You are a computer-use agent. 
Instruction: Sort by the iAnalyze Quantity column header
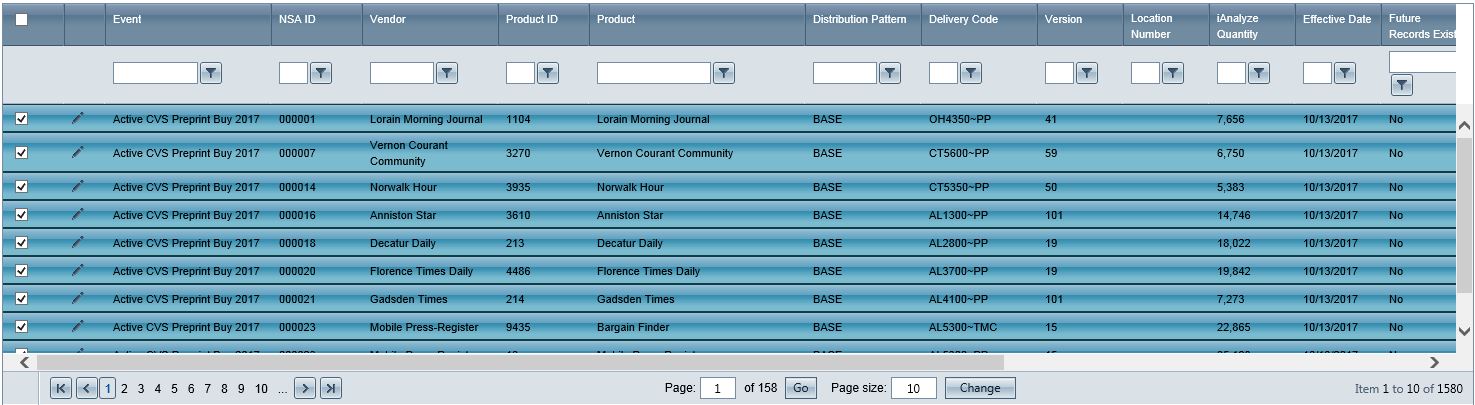click(x=1238, y=26)
